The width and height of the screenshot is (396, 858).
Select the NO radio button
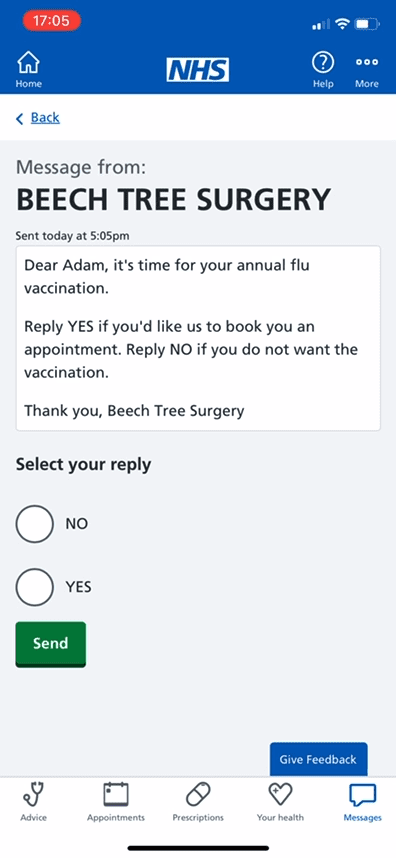pyautogui.click(x=34, y=524)
